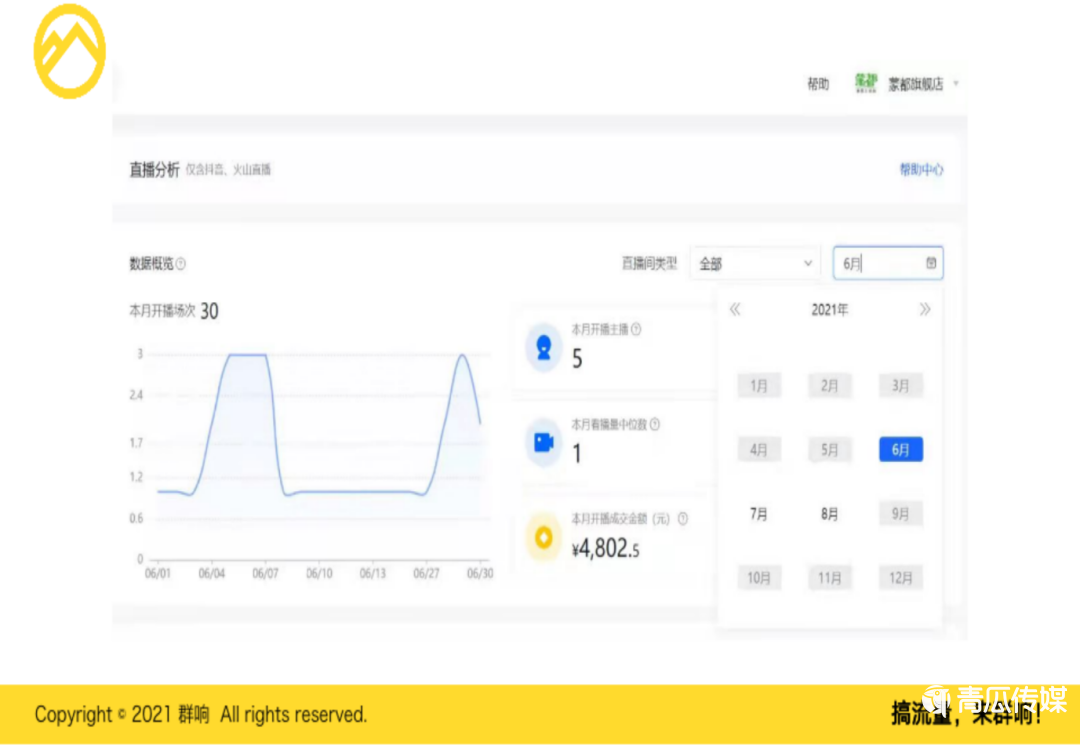Click the 2021年 year header label
Screen dimensions: 1080x745
coord(829,310)
